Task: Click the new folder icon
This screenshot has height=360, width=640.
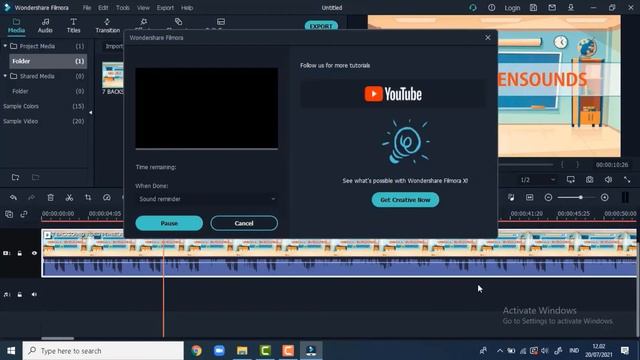Action: [x=16, y=177]
